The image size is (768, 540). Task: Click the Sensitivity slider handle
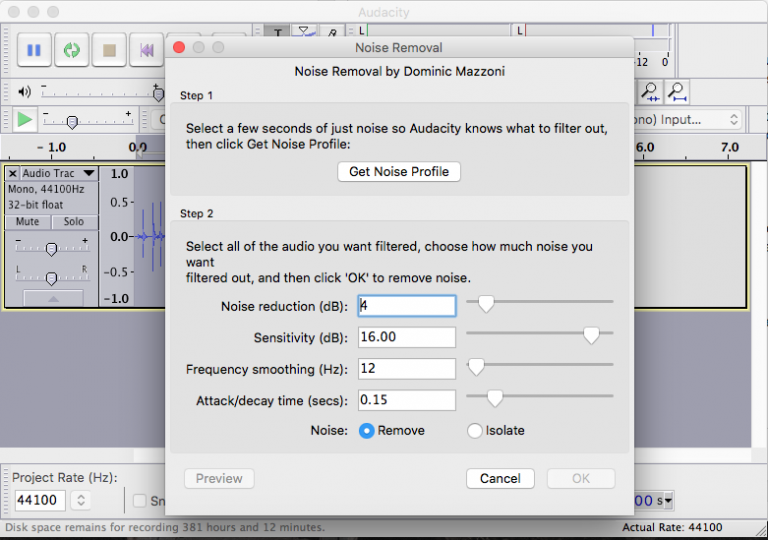coord(591,336)
